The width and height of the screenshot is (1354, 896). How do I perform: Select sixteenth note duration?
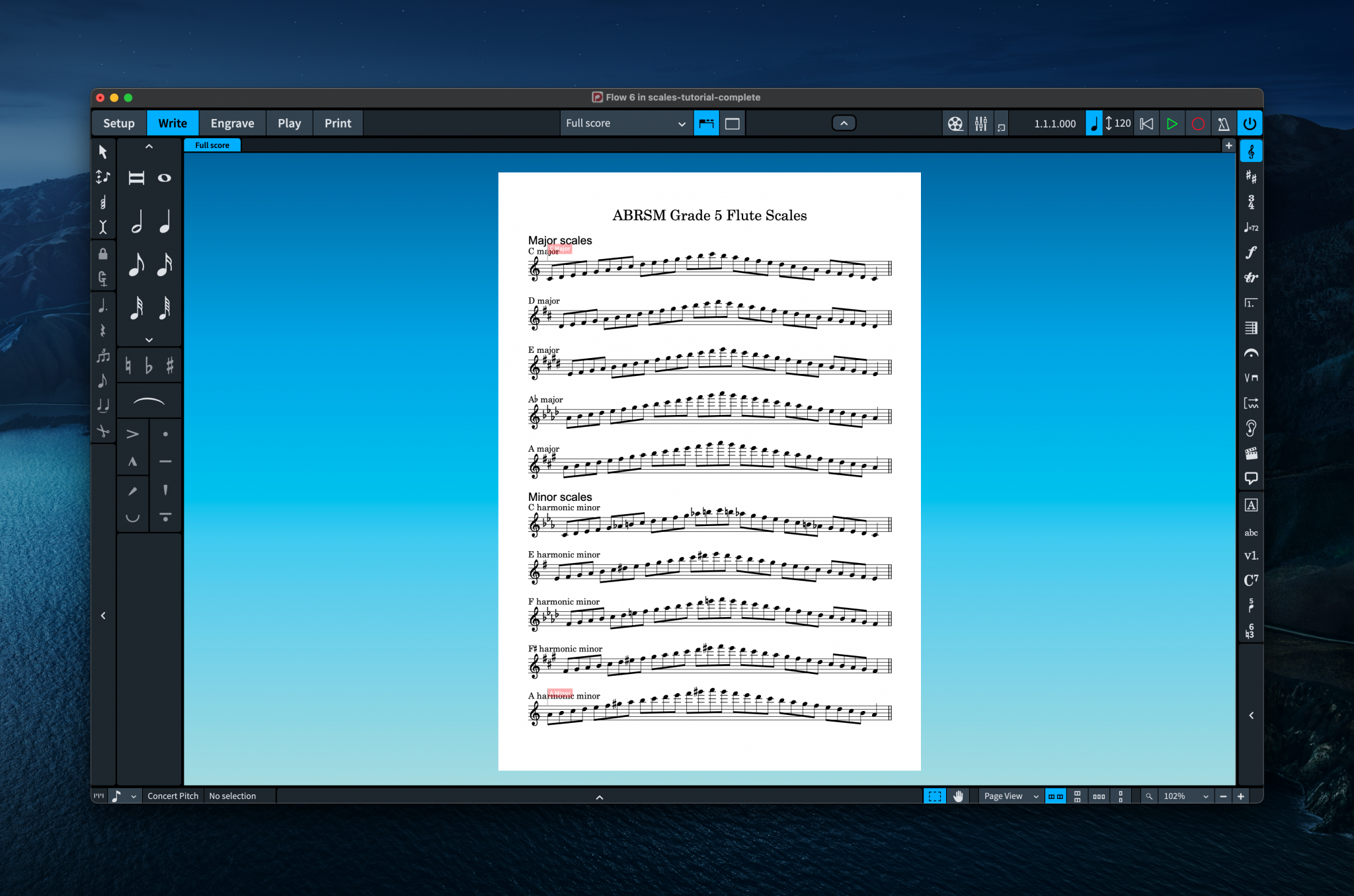coord(165,264)
